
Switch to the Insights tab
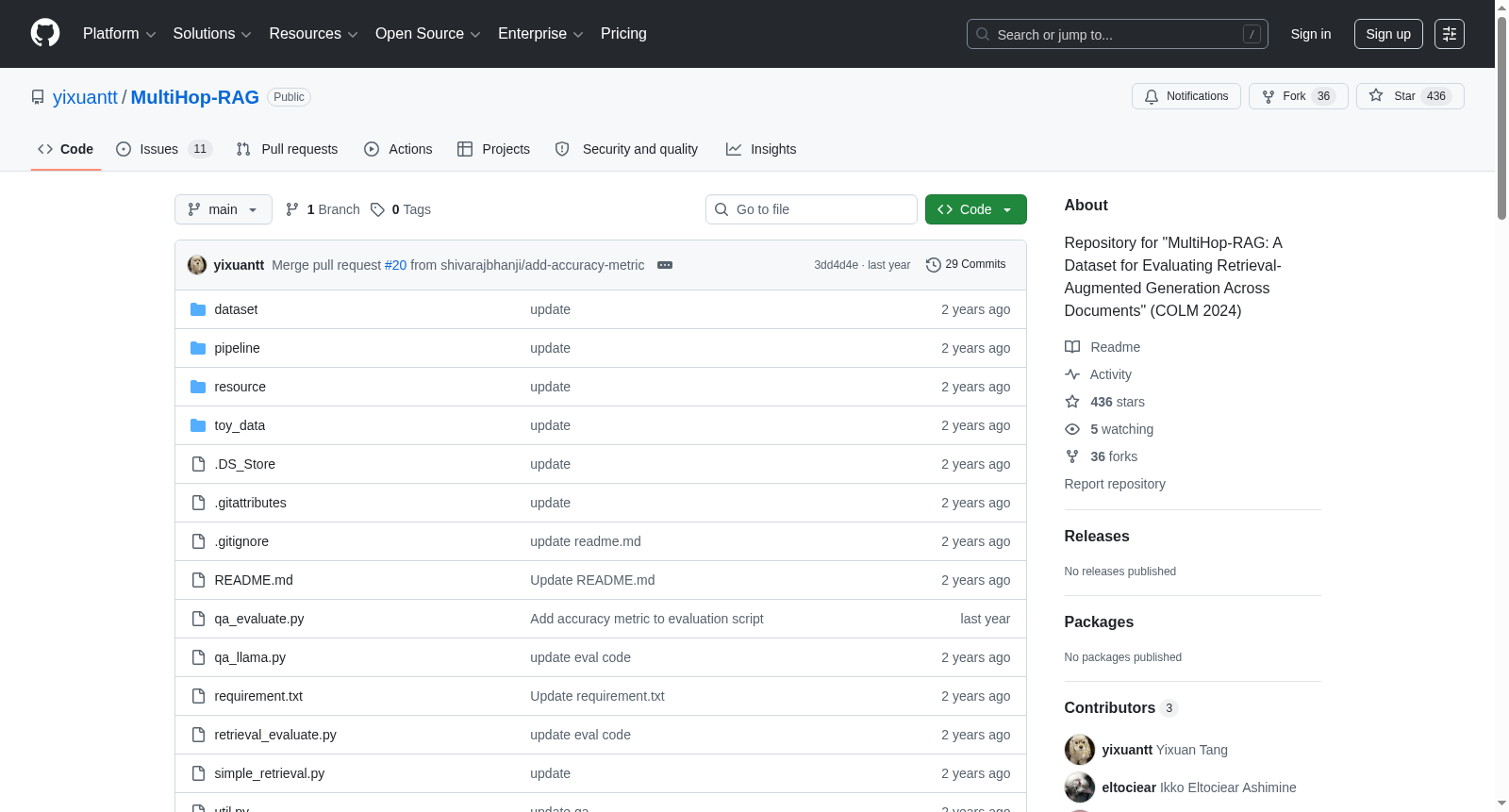coord(761,149)
